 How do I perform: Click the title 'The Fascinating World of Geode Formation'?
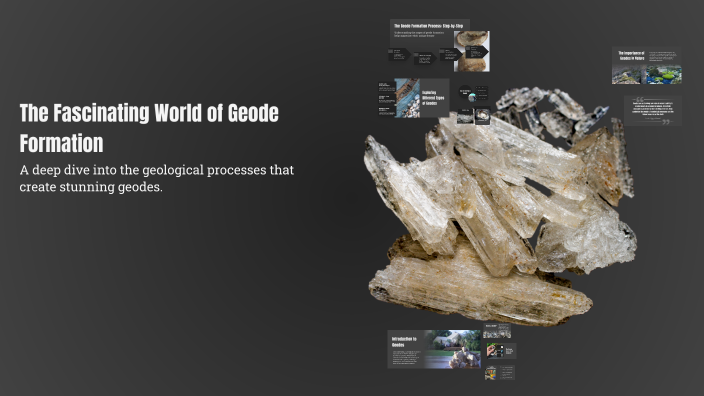pos(149,128)
